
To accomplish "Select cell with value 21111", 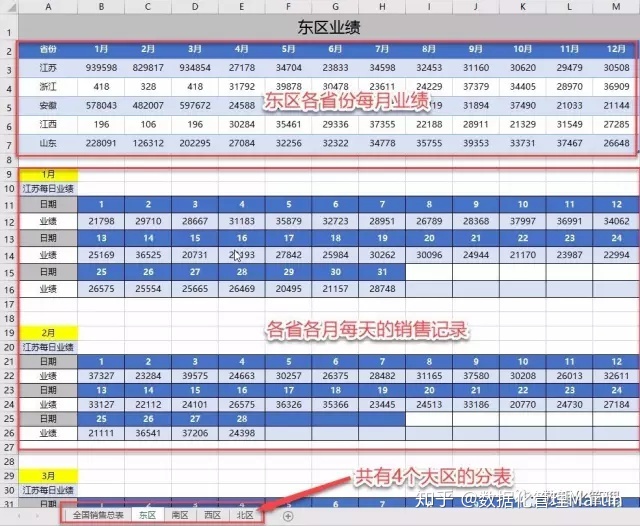I will point(101,433).
